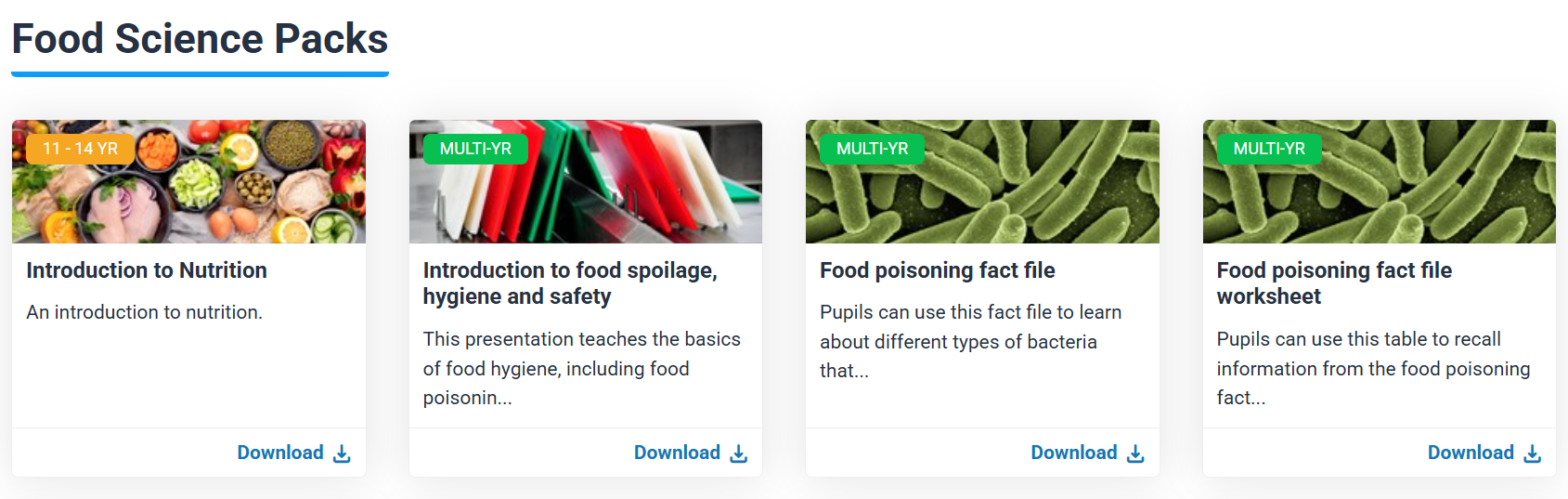Click the download arrow icon under Introduction to Nutrition
The width and height of the screenshot is (1568, 499).
342,453
